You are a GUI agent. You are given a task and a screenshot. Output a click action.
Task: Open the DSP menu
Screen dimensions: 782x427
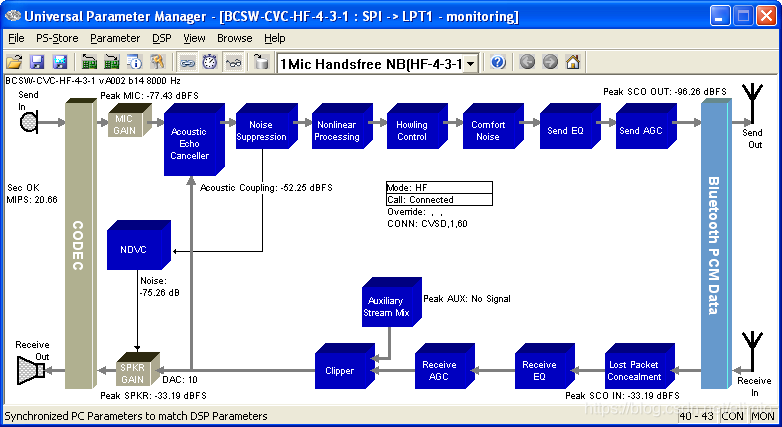[162, 38]
